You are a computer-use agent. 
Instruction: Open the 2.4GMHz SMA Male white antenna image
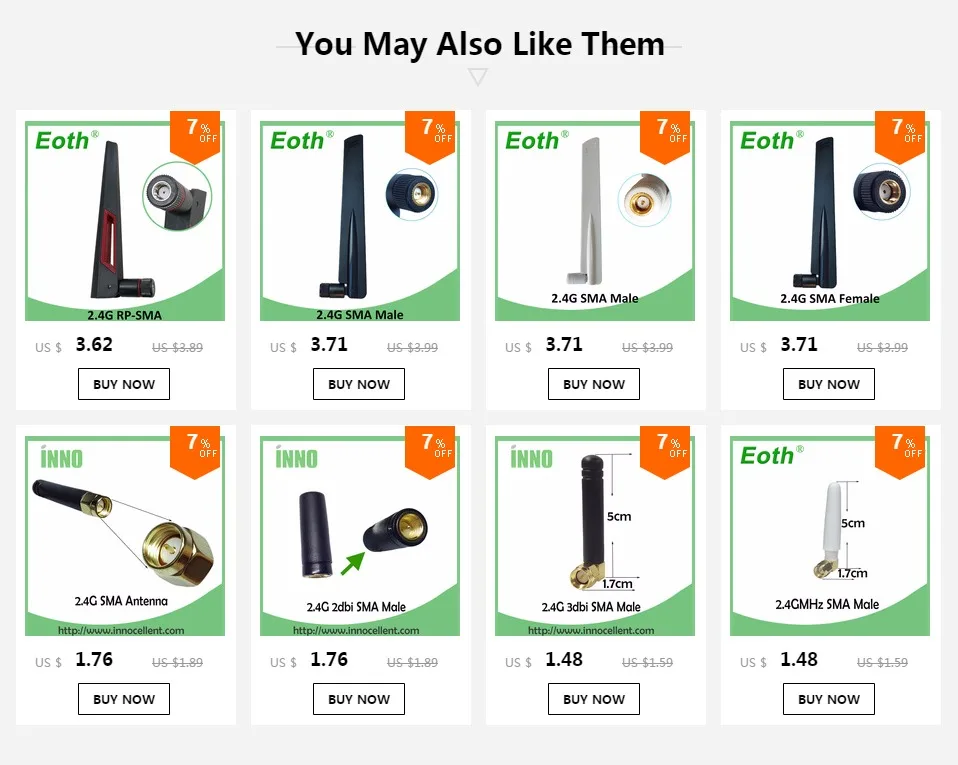pyautogui.click(x=830, y=536)
